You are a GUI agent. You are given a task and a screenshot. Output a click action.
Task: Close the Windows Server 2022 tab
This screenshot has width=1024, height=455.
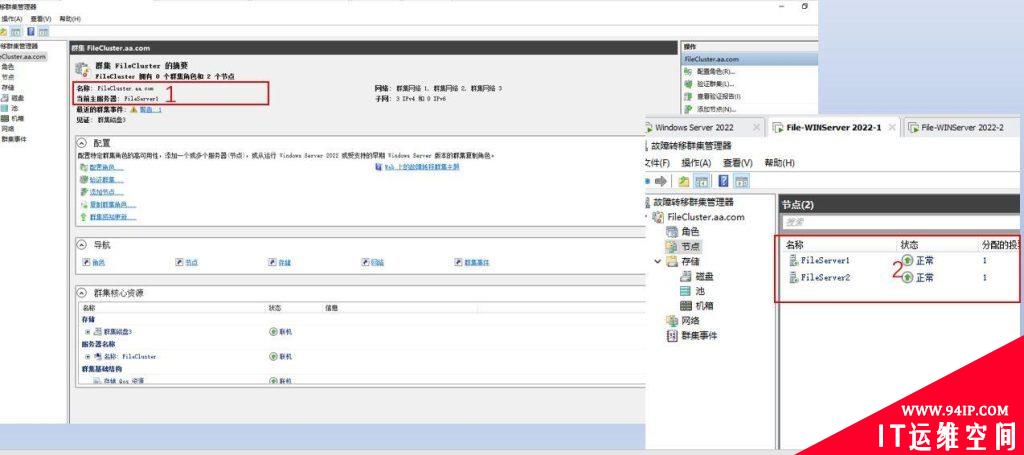[x=756, y=127]
